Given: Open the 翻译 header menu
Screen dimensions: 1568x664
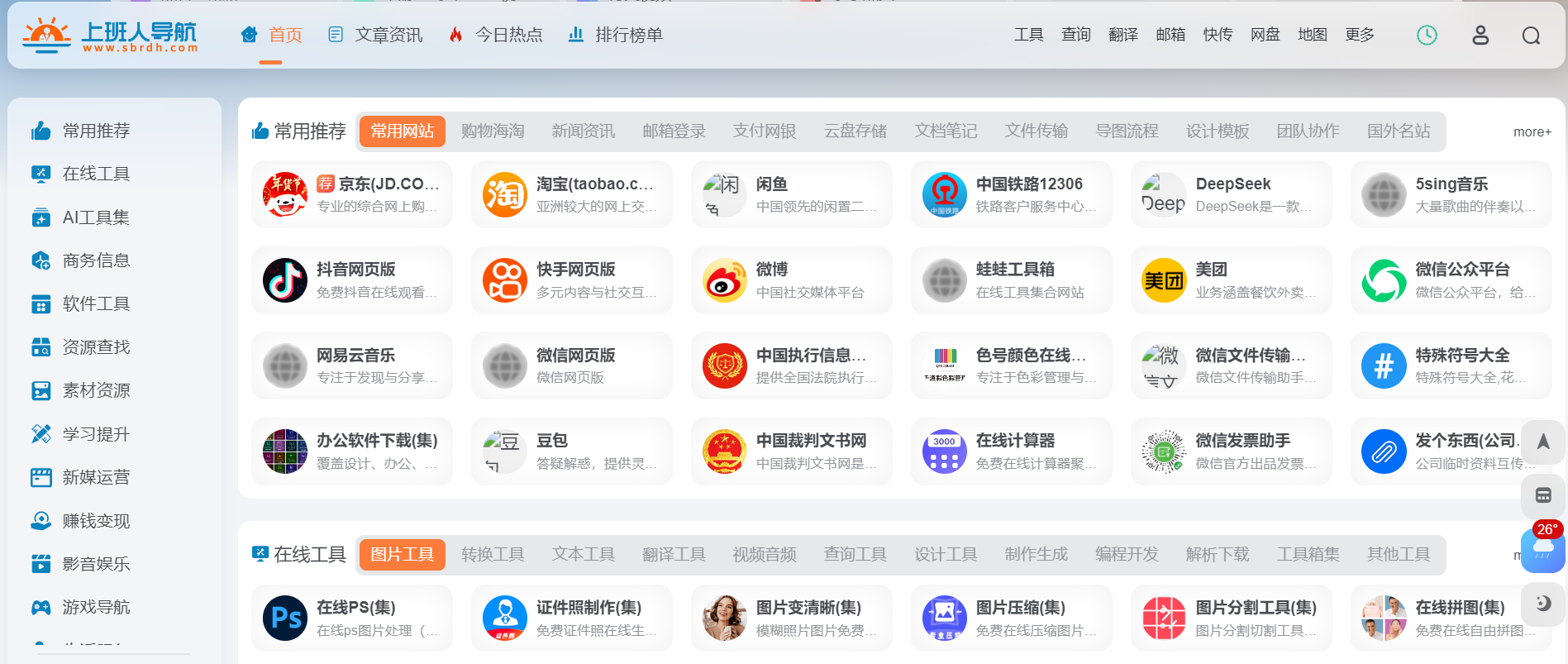Looking at the screenshot, I should pyautogui.click(x=1123, y=35).
